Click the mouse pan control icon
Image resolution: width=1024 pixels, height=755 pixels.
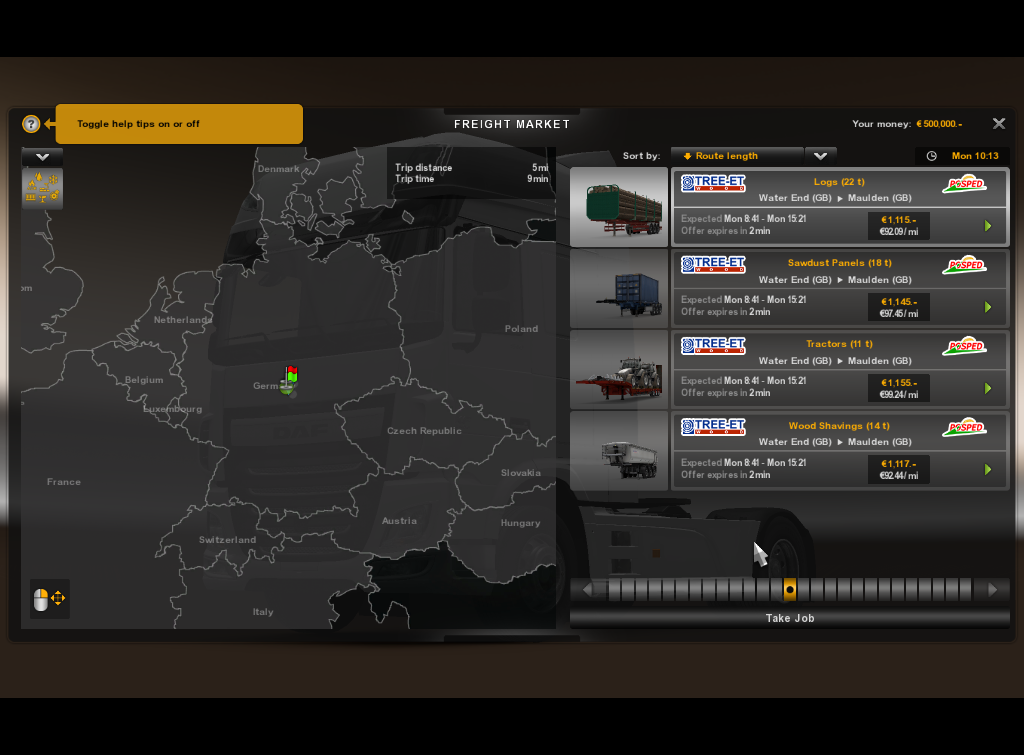(50, 598)
